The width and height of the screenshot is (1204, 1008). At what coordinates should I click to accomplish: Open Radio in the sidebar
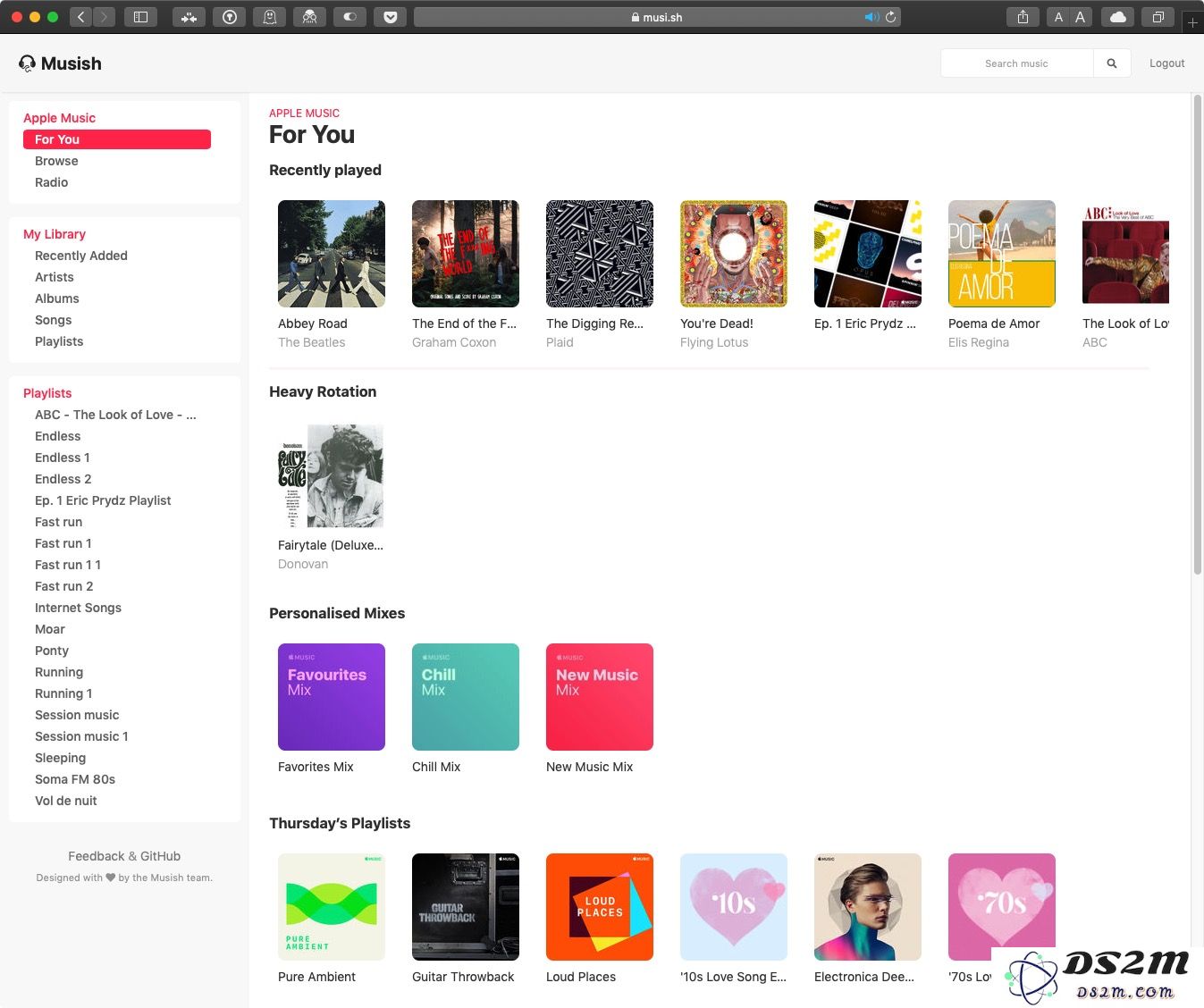[x=51, y=182]
